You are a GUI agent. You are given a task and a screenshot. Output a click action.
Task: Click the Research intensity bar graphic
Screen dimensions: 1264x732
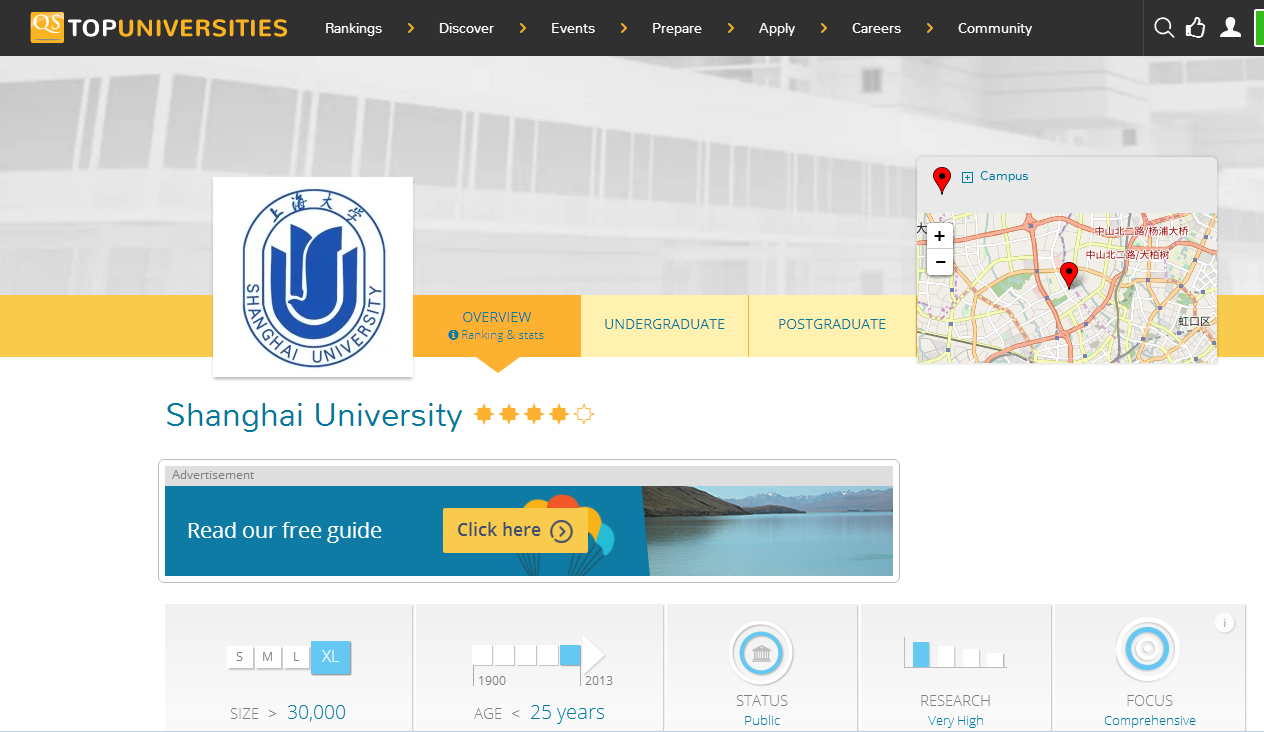click(955, 652)
